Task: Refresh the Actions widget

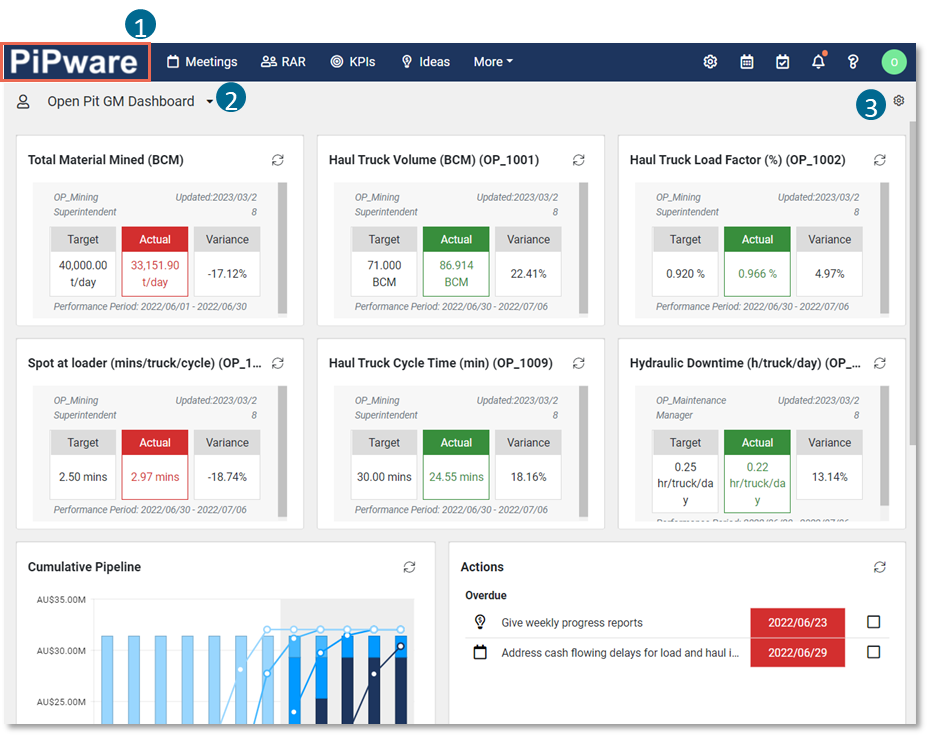Action: (880, 567)
